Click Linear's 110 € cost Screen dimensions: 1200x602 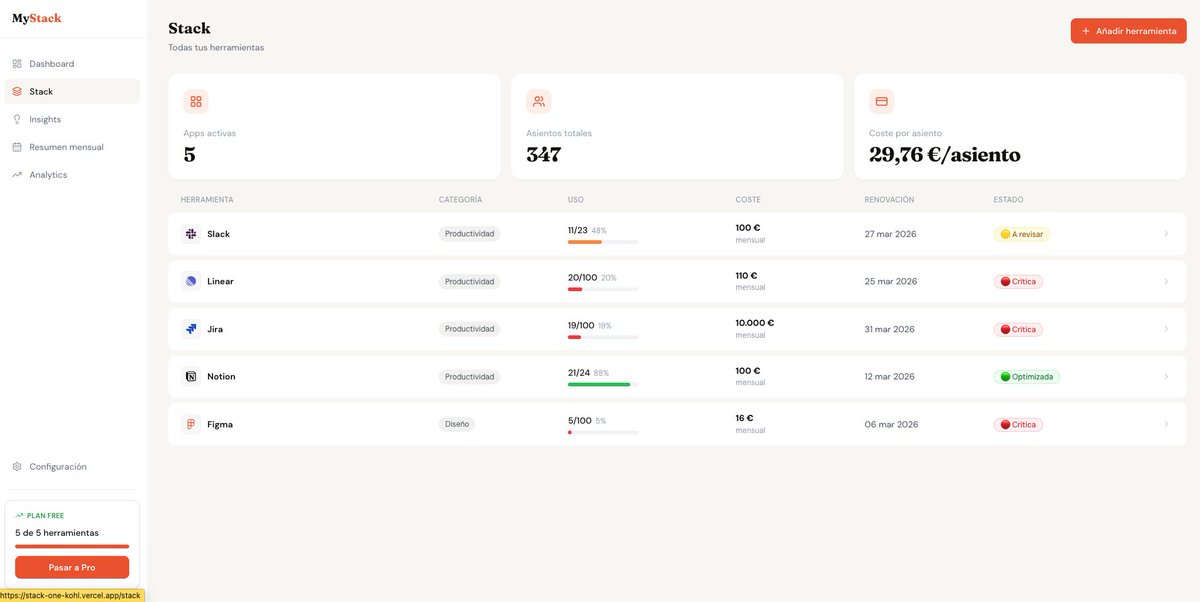pyautogui.click(x=747, y=275)
